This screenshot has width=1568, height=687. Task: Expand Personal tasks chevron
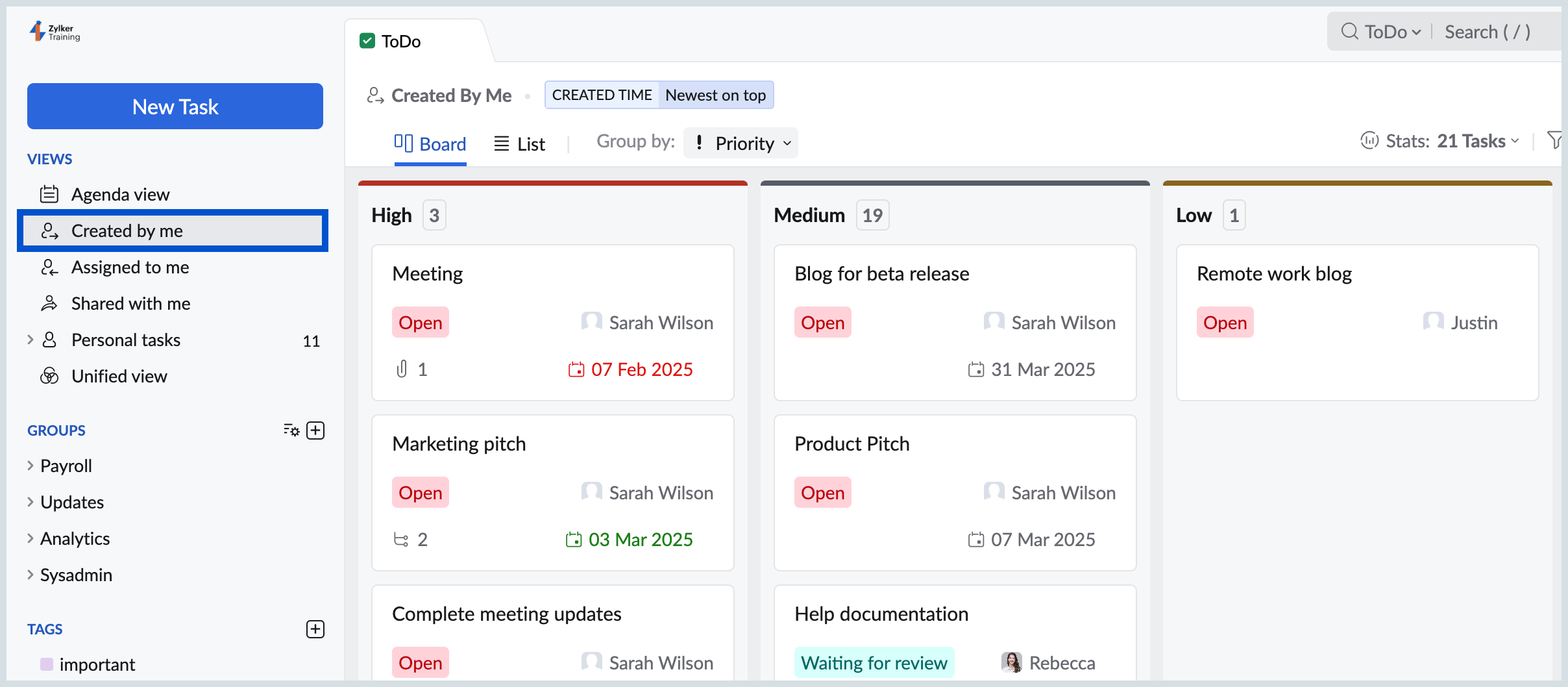pos(31,340)
